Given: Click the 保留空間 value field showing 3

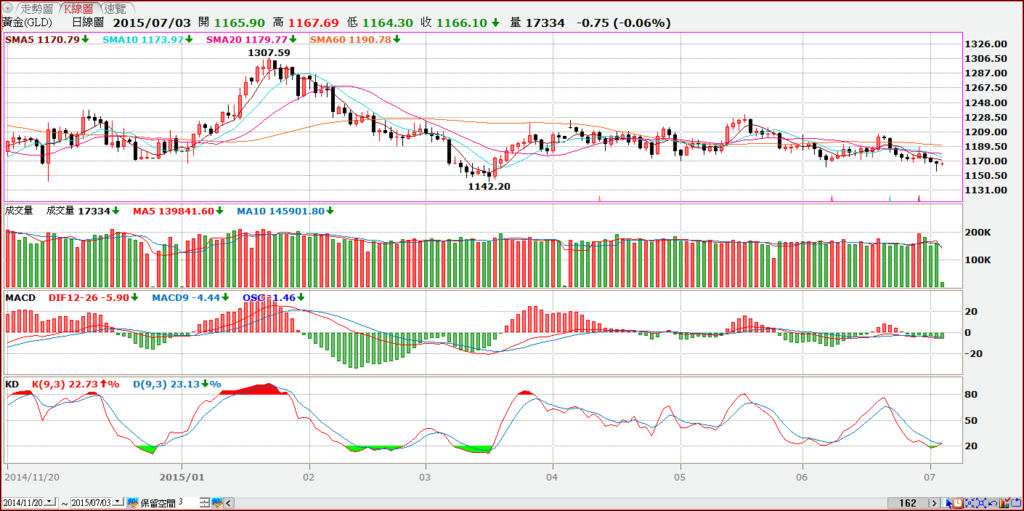Looking at the screenshot, I should pos(187,502).
